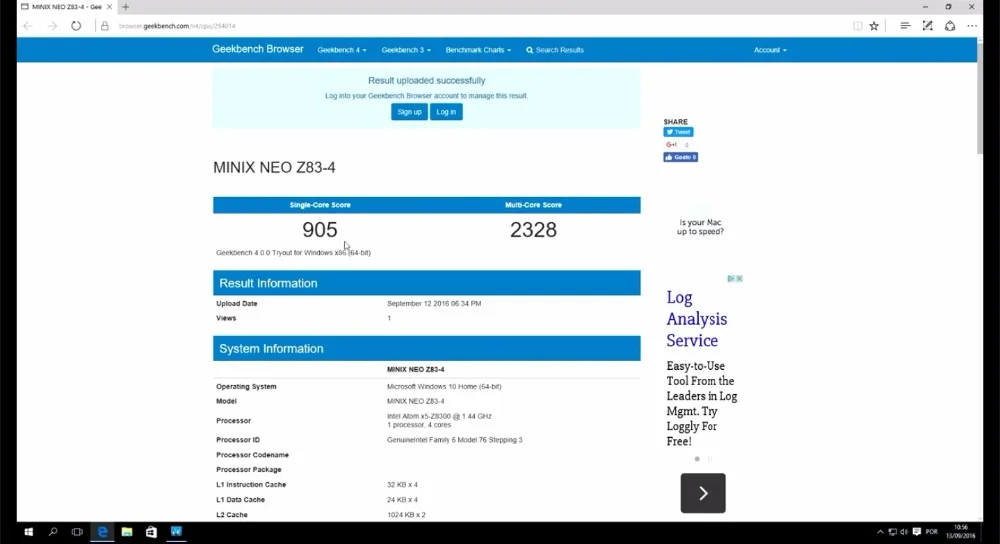Close the advertisement X icon
Viewport: 1000px width, 544px height.
739,279
